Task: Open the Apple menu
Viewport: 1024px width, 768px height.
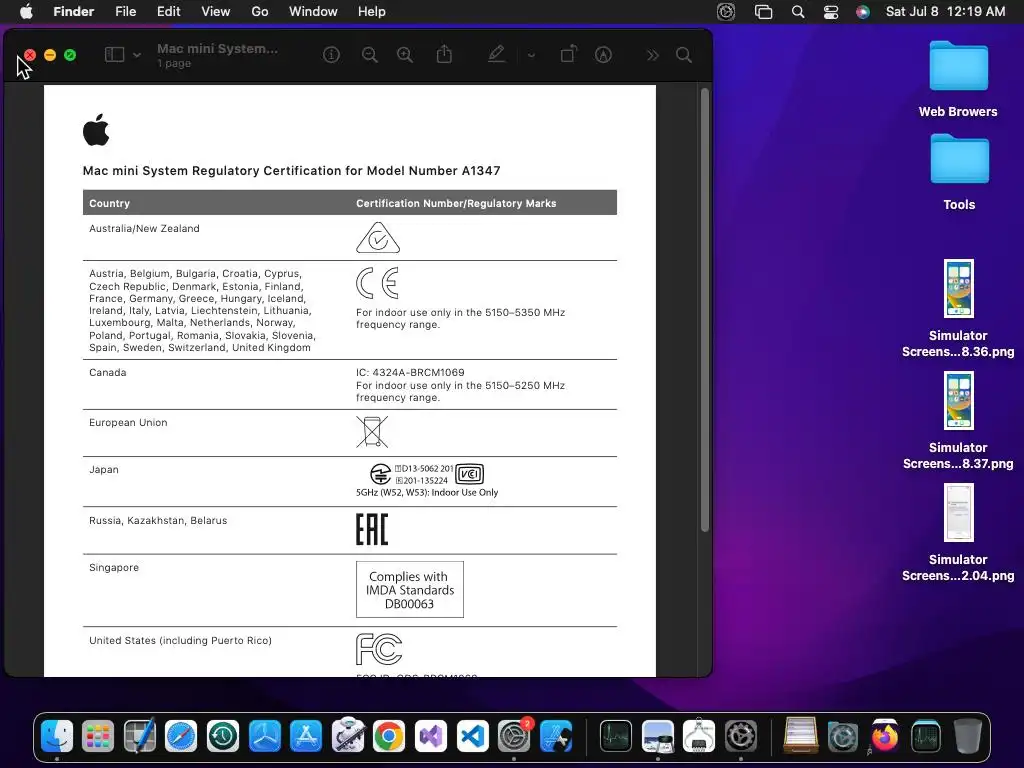Action: tap(26, 12)
